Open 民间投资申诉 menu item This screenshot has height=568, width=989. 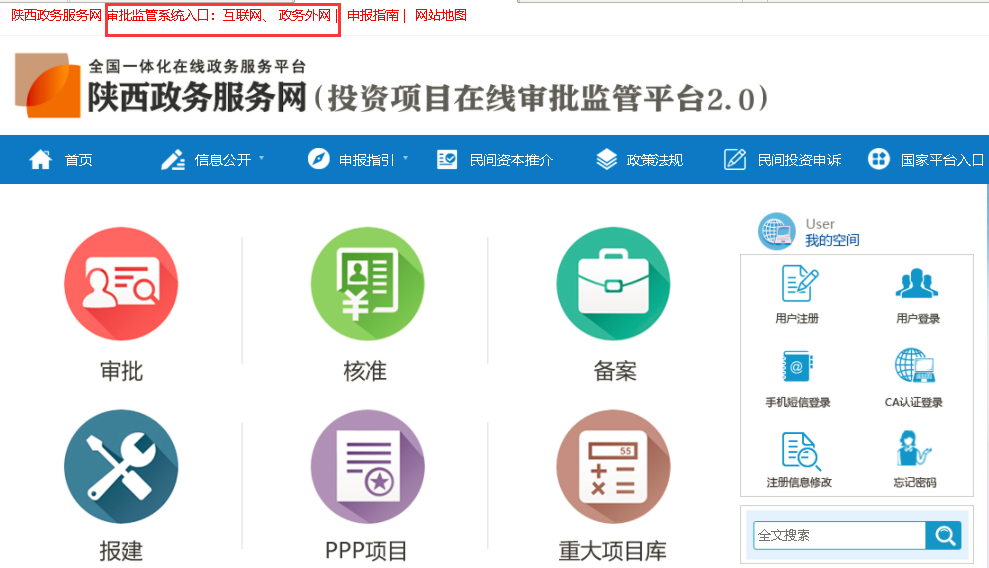[799, 160]
